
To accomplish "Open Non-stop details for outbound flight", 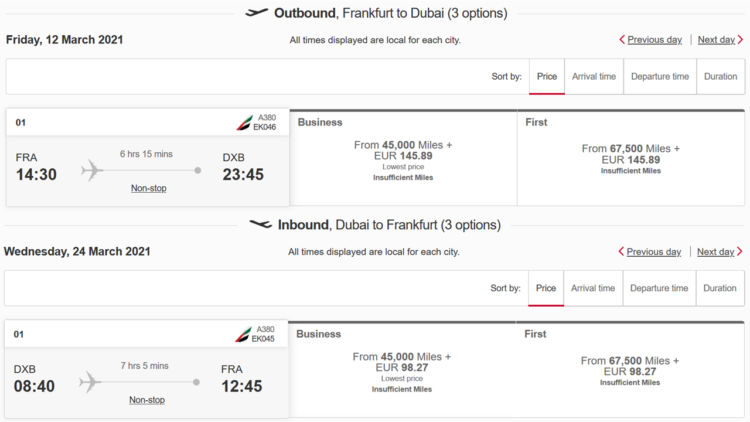I will (147, 188).
